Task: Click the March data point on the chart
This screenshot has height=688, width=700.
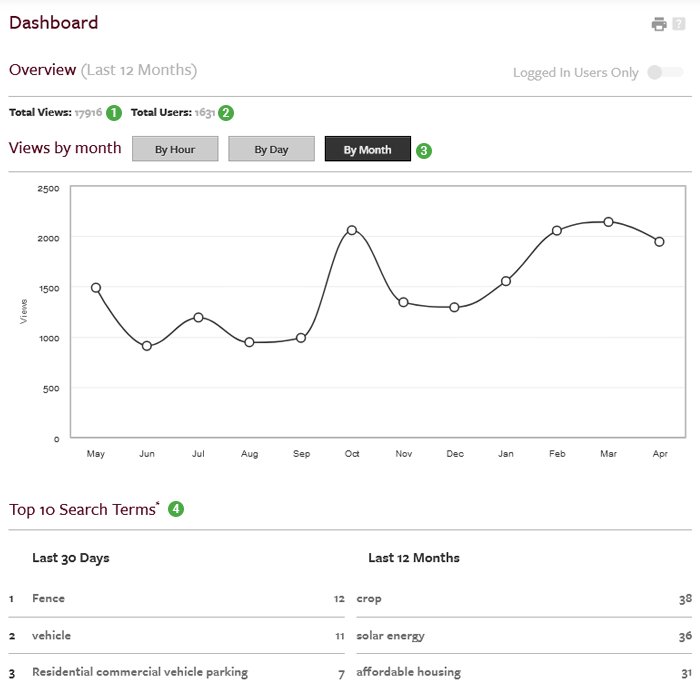Action: [x=608, y=222]
